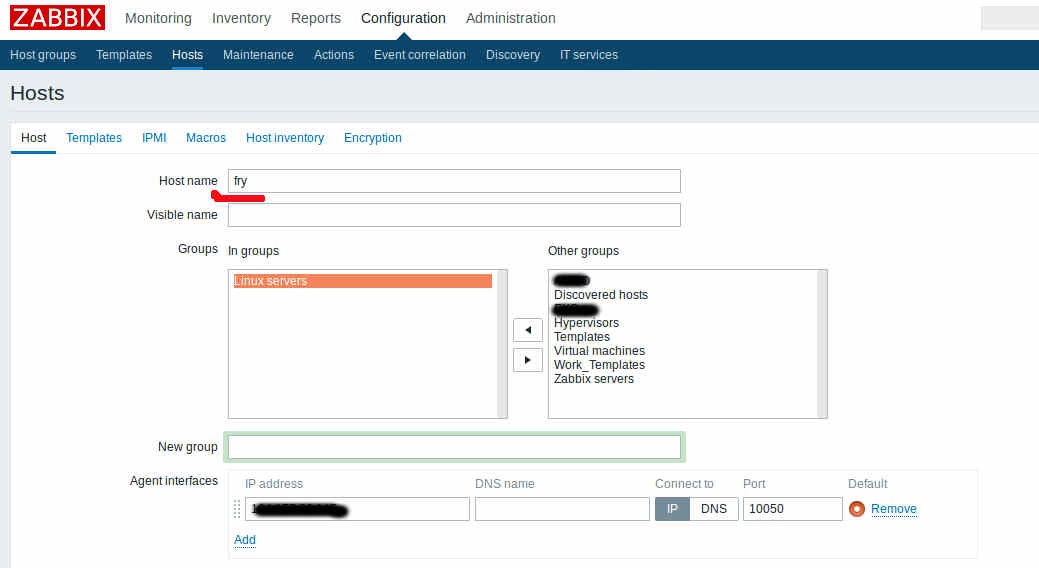Click the Zabbix logo
1039x568 pixels.
pyautogui.click(x=58, y=18)
